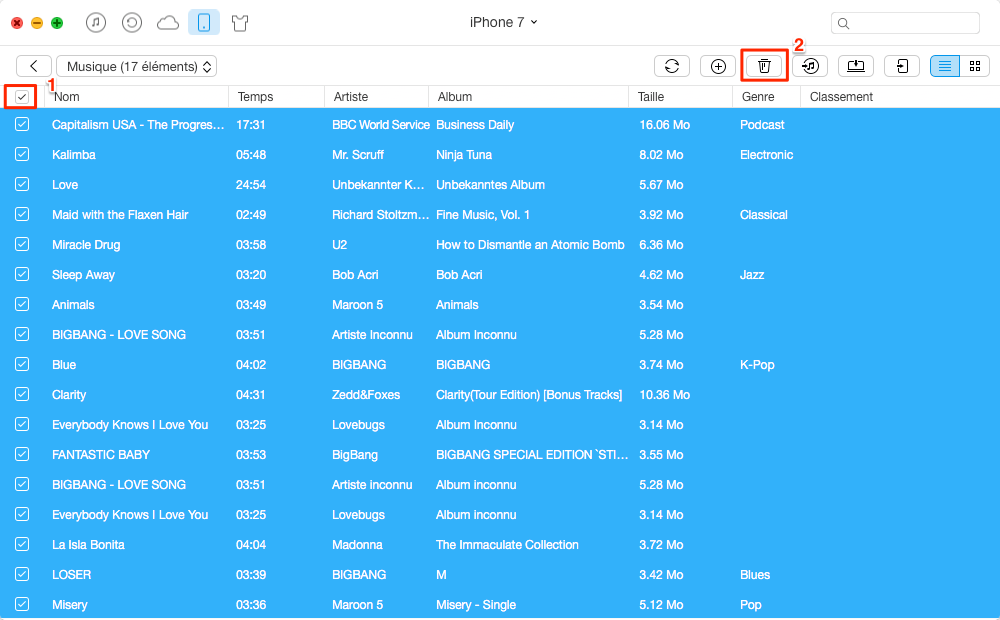The image size is (1000, 620).
Task: Click artist 'U2'
Action: (x=339, y=245)
